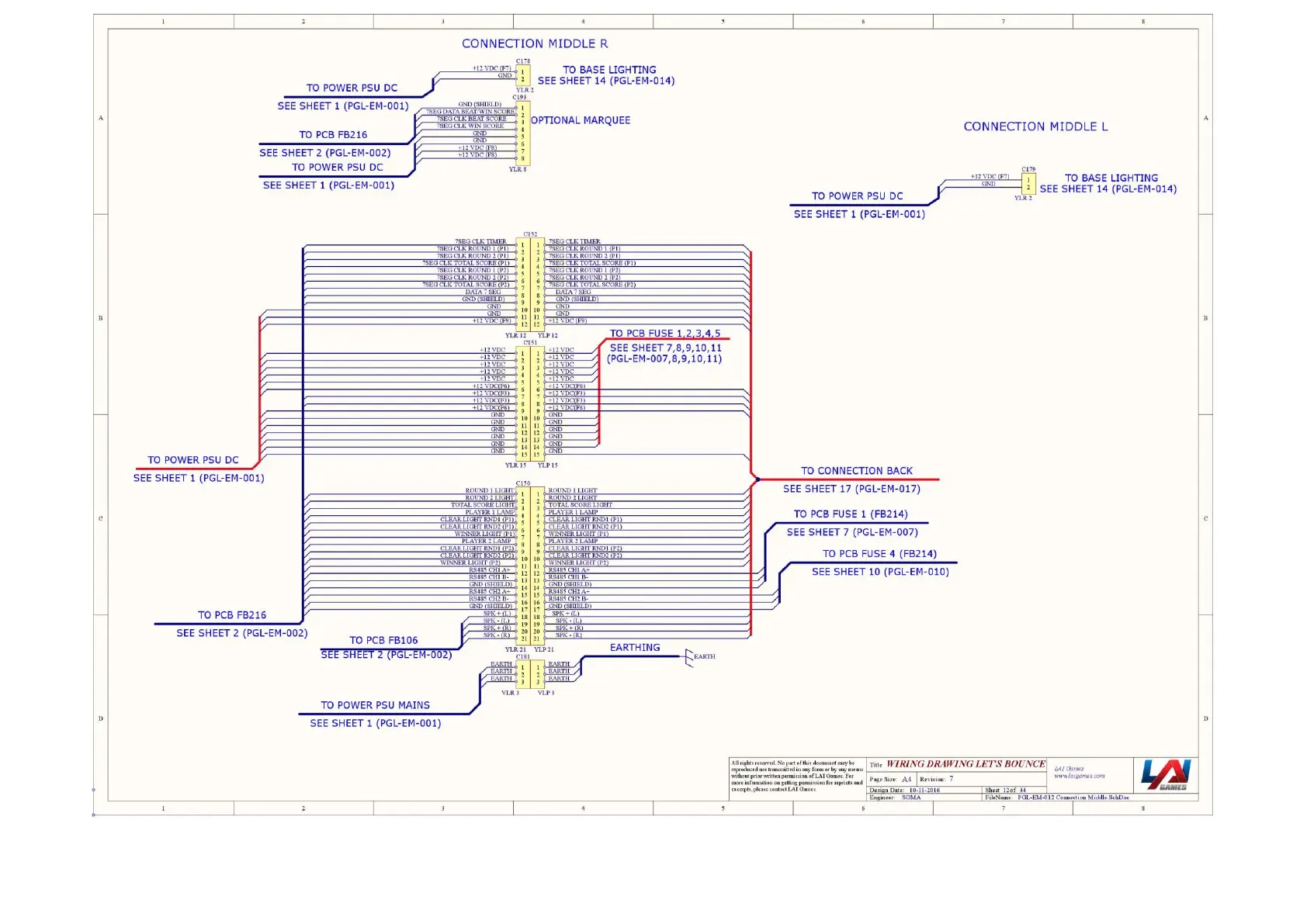Select connector C179 block

pos(1028,184)
